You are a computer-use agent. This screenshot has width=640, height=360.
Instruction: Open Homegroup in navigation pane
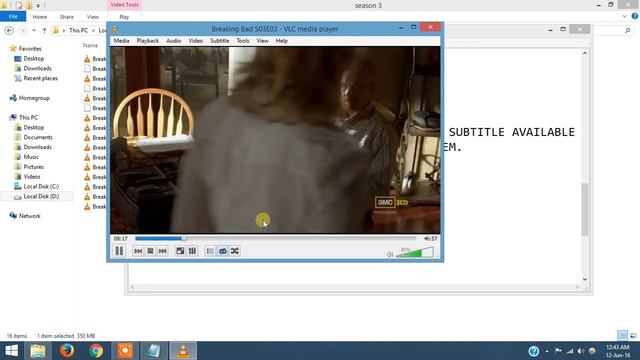pyautogui.click(x=34, y=98)
